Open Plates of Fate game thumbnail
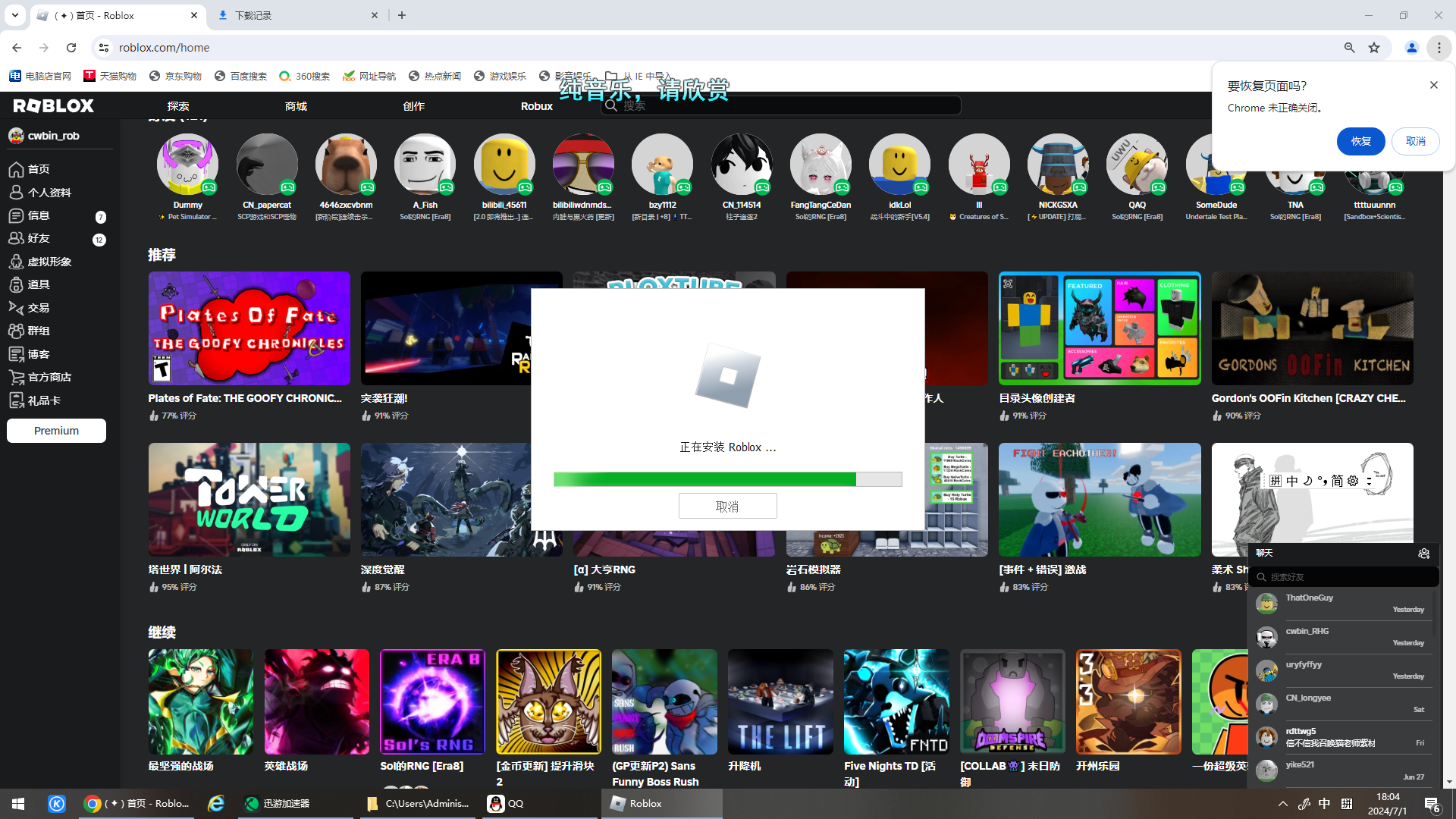This screenshot has width=1456, height=819. 249,328
